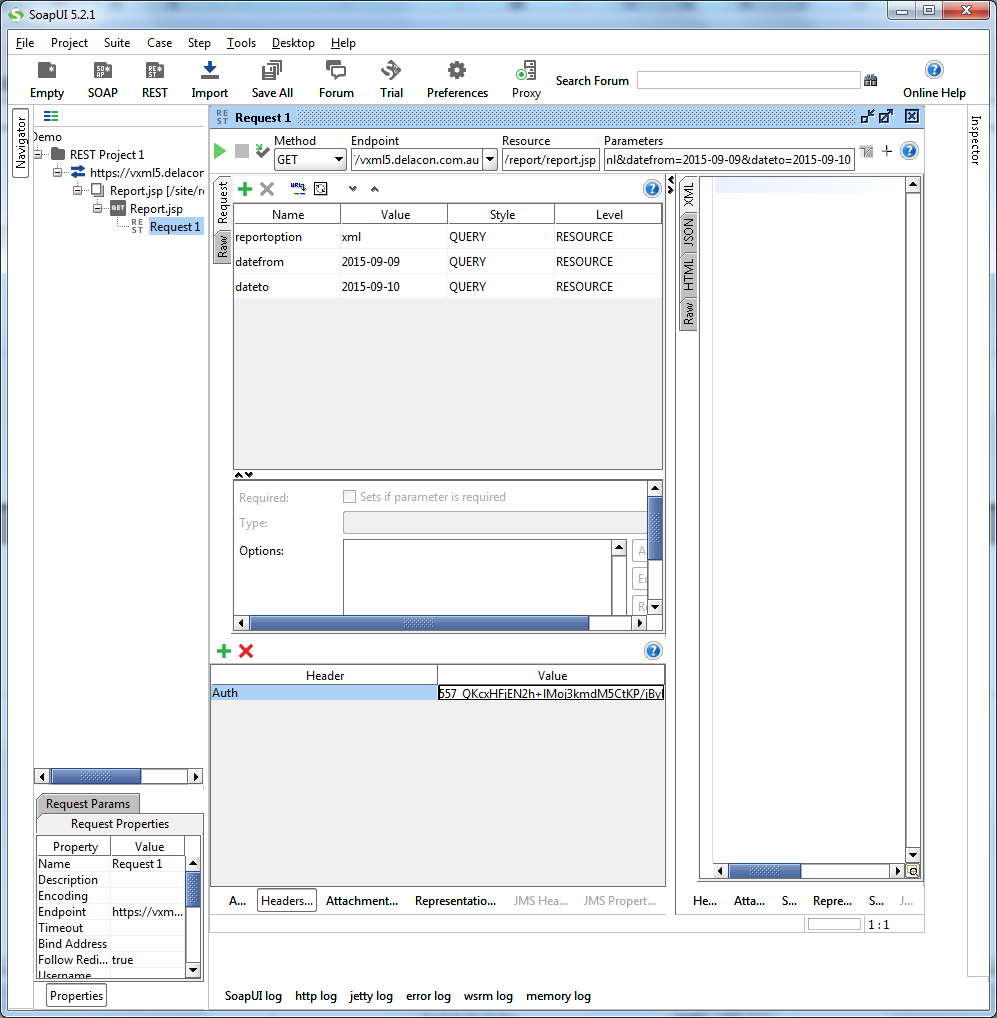Click the Proxy toolbar icon
Image resolution: width=997 pixels, height=1018 pixels.
pyautogui.click(x=526, y=71)
